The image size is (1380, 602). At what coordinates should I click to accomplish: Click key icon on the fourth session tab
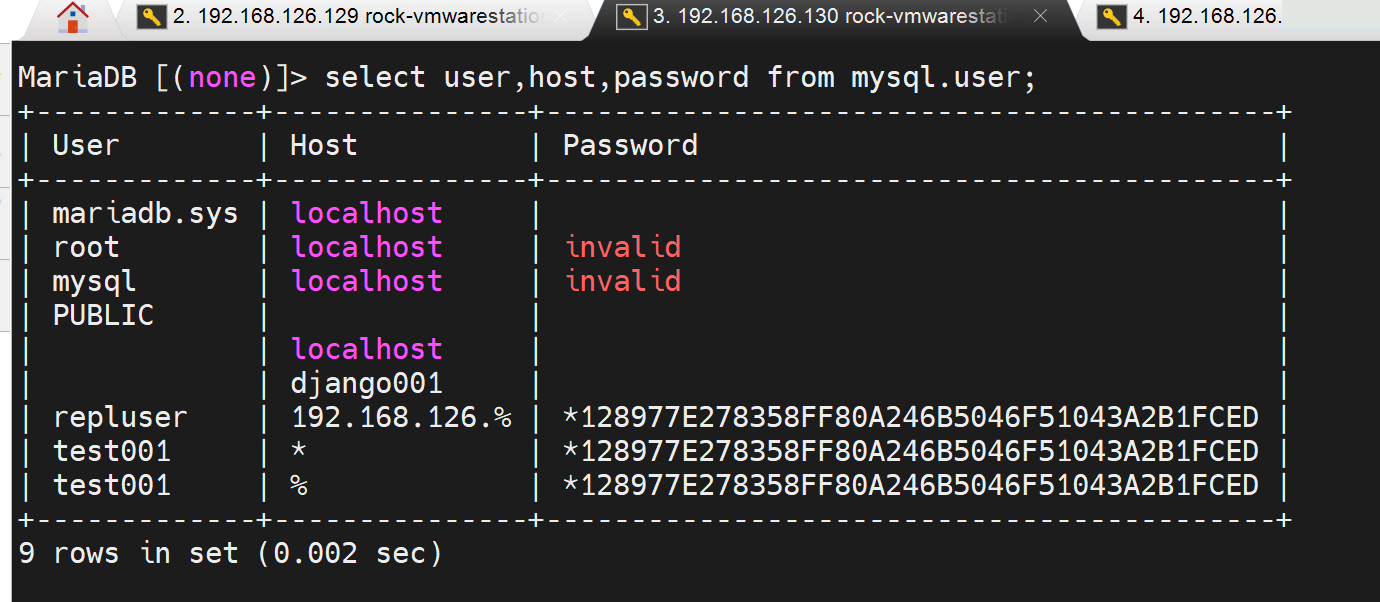[1111, 17]
